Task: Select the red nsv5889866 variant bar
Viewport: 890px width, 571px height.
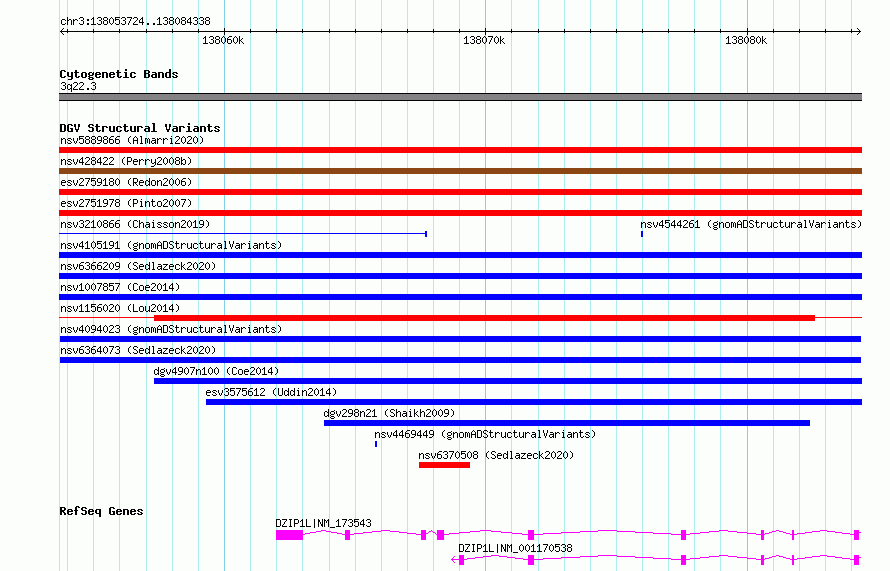Action: click(460, 150)
